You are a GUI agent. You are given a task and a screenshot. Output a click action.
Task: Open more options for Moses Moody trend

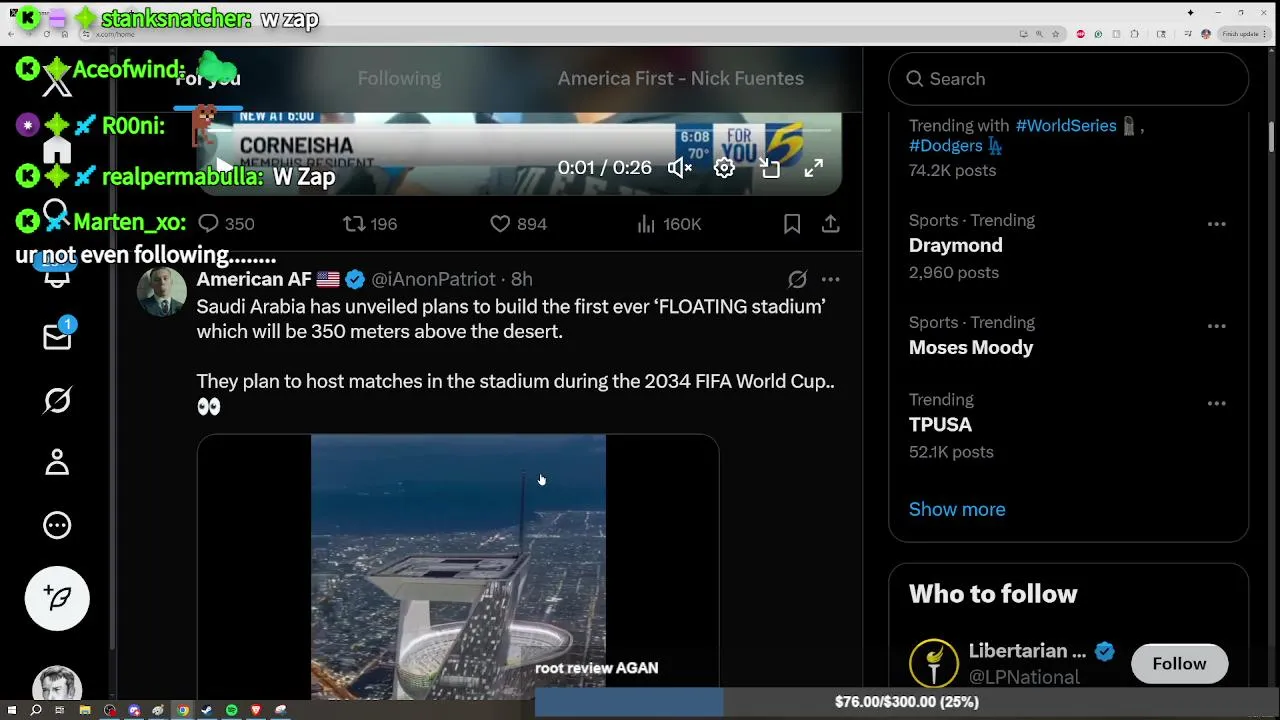[1216, 326]
